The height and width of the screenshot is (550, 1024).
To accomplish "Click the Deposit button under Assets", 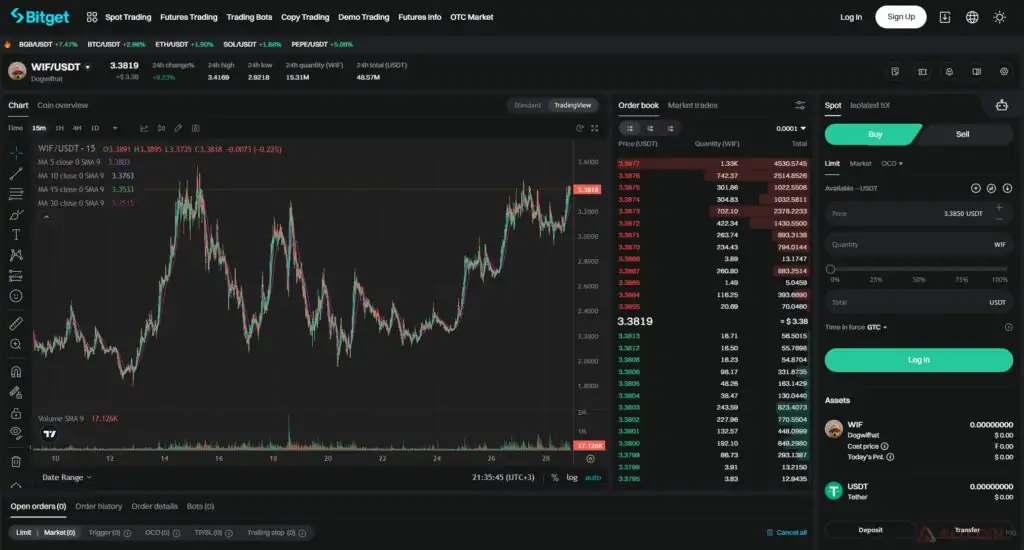I will [870, 530].
